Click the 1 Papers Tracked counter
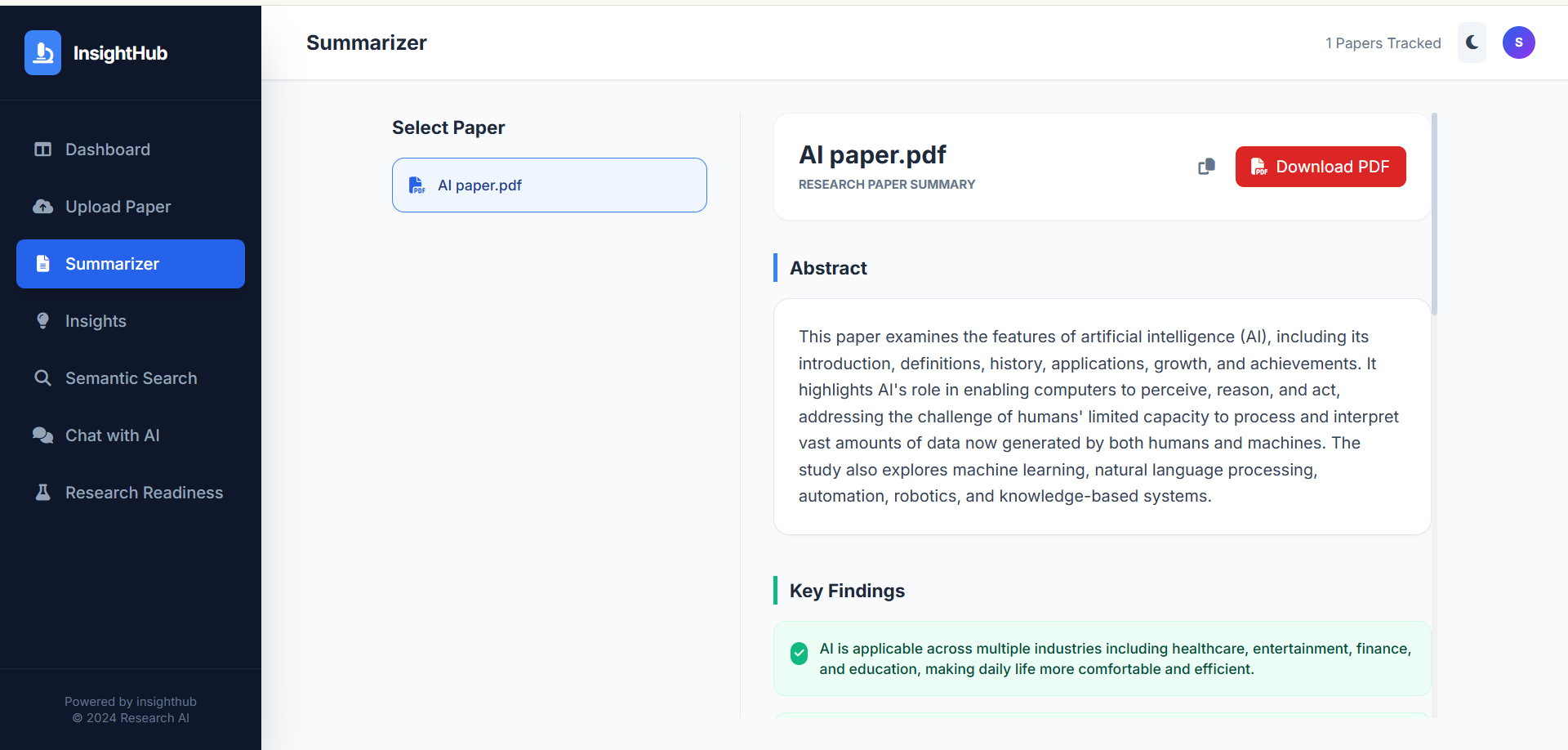This screenshot has height=750, width=1568. click(1383, 43)
